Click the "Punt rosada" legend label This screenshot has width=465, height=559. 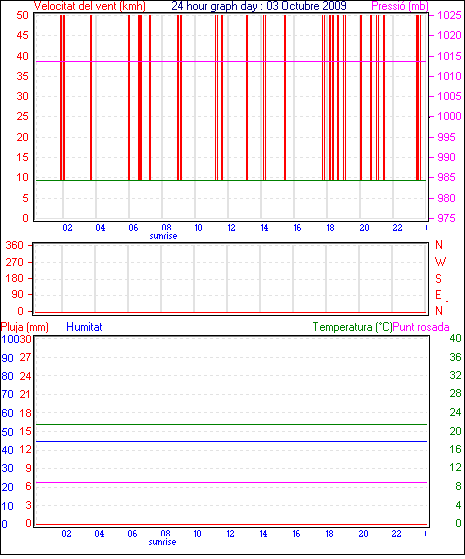[421, 327]
